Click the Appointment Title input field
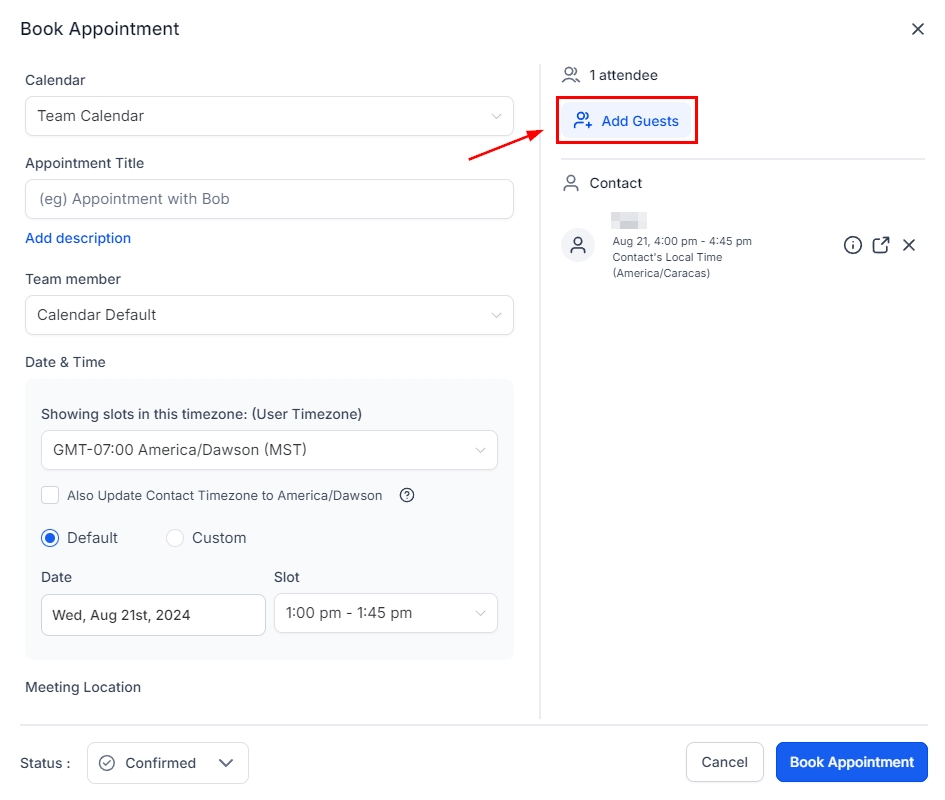The width and height of the screenshot is (945, 800). (x=269, y=199)
